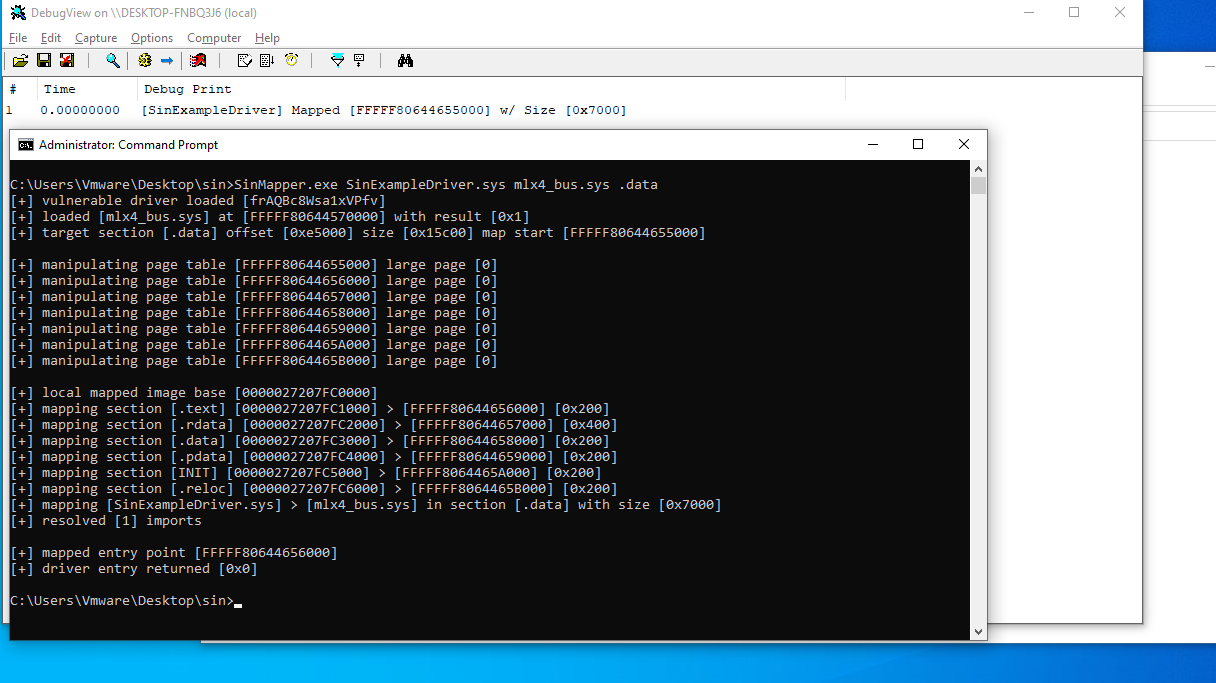Viewport: 1216px width, 683px height.
Task: Click 'mapping section [INIT]' line
Action: pyautogui.click(x=306, y=473)
